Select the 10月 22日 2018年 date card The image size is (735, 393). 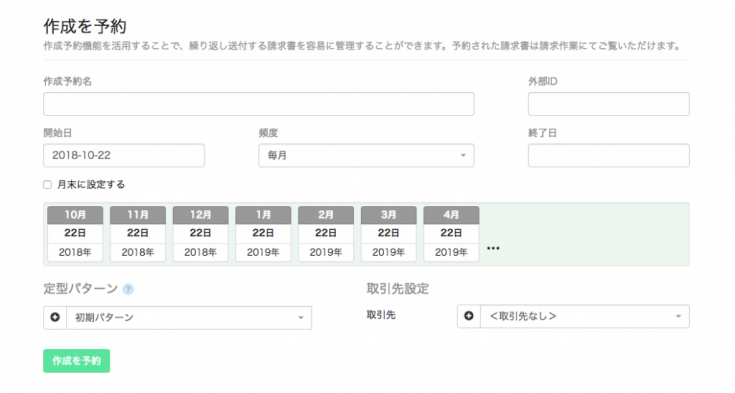(75, 234)
